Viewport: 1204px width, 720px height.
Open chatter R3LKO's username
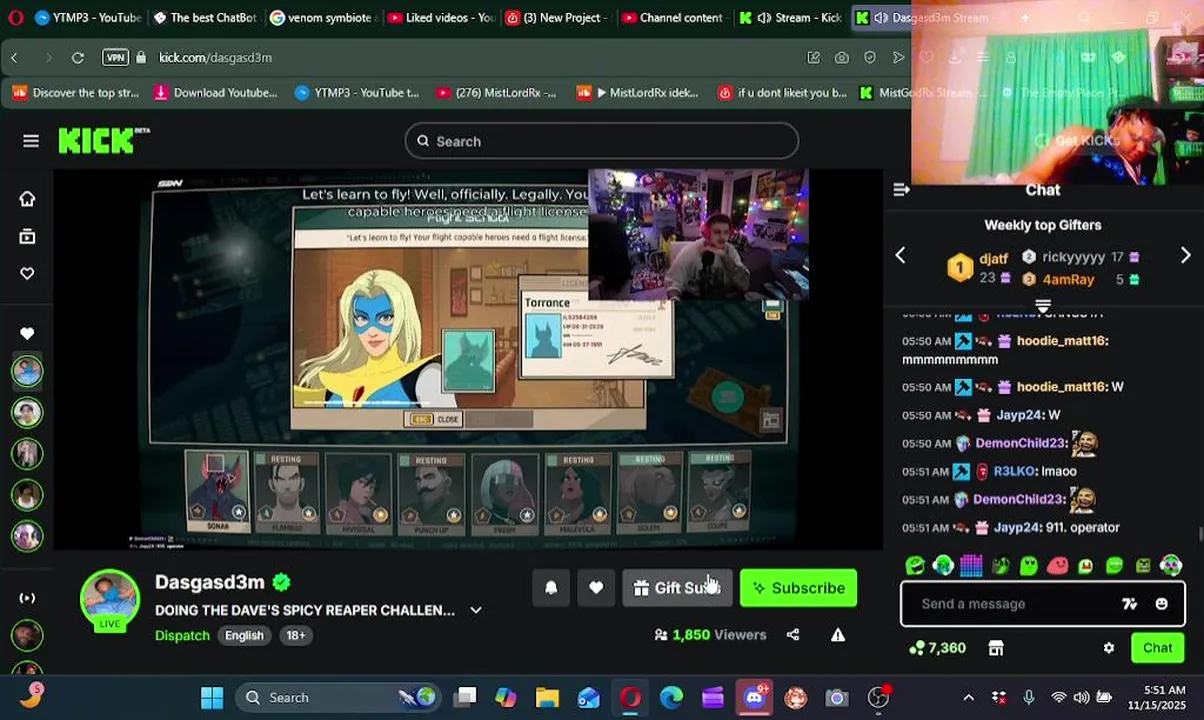(x=1015, y=471)
